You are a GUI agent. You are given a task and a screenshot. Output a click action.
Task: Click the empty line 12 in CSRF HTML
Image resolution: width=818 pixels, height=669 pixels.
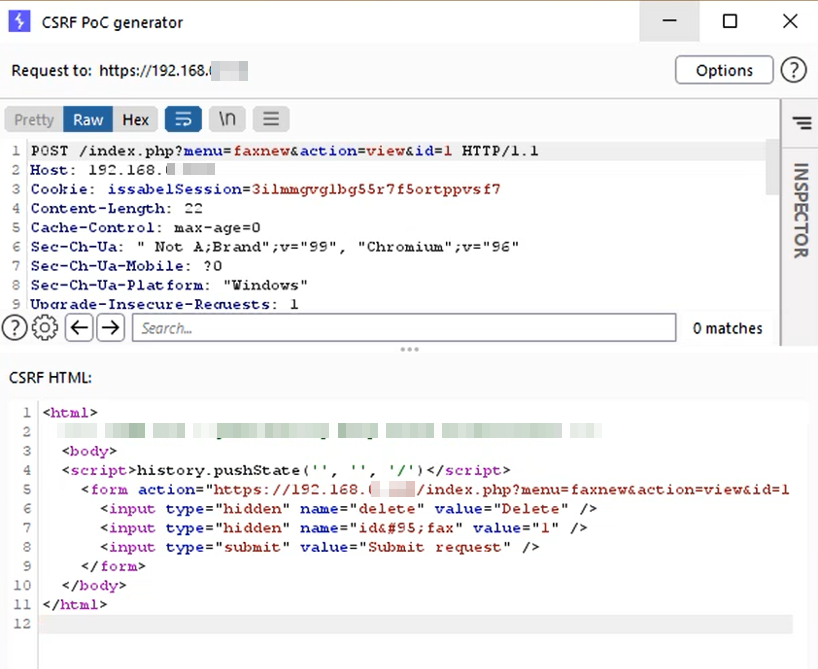[416, 624]
